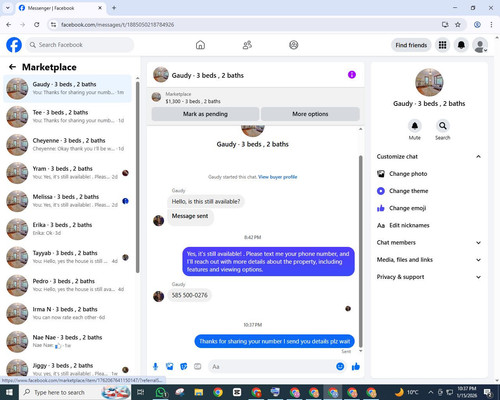This screenshot has width=500, height=400.
Task: Send a thumbs-up like
Action: click(356, 367)
